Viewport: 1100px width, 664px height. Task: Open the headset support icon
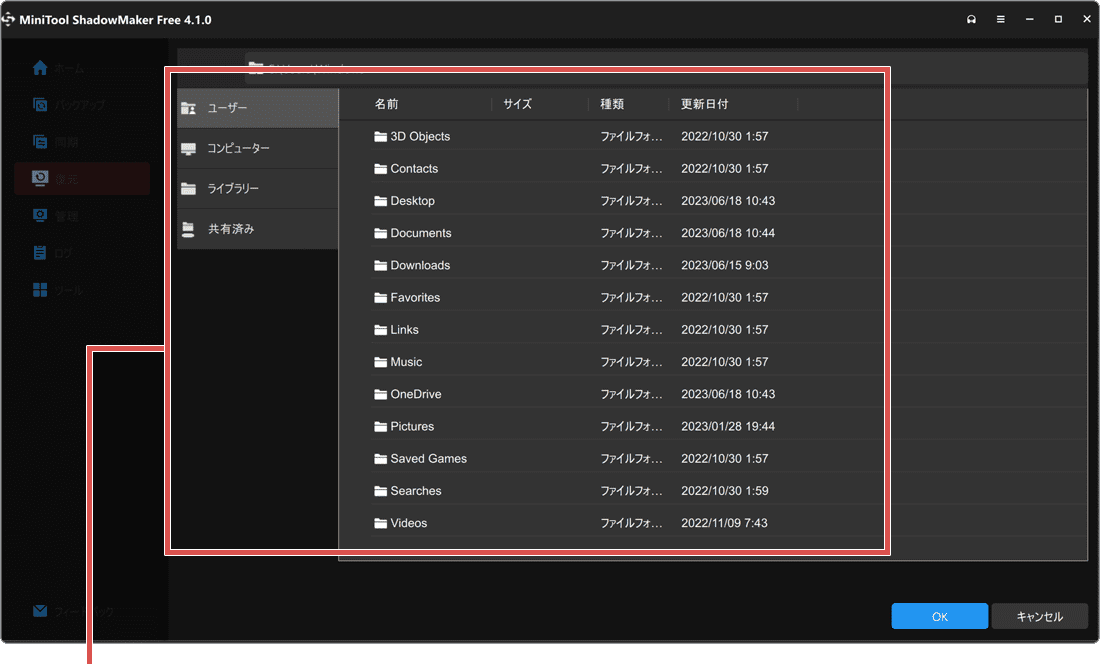coord(971,18)
